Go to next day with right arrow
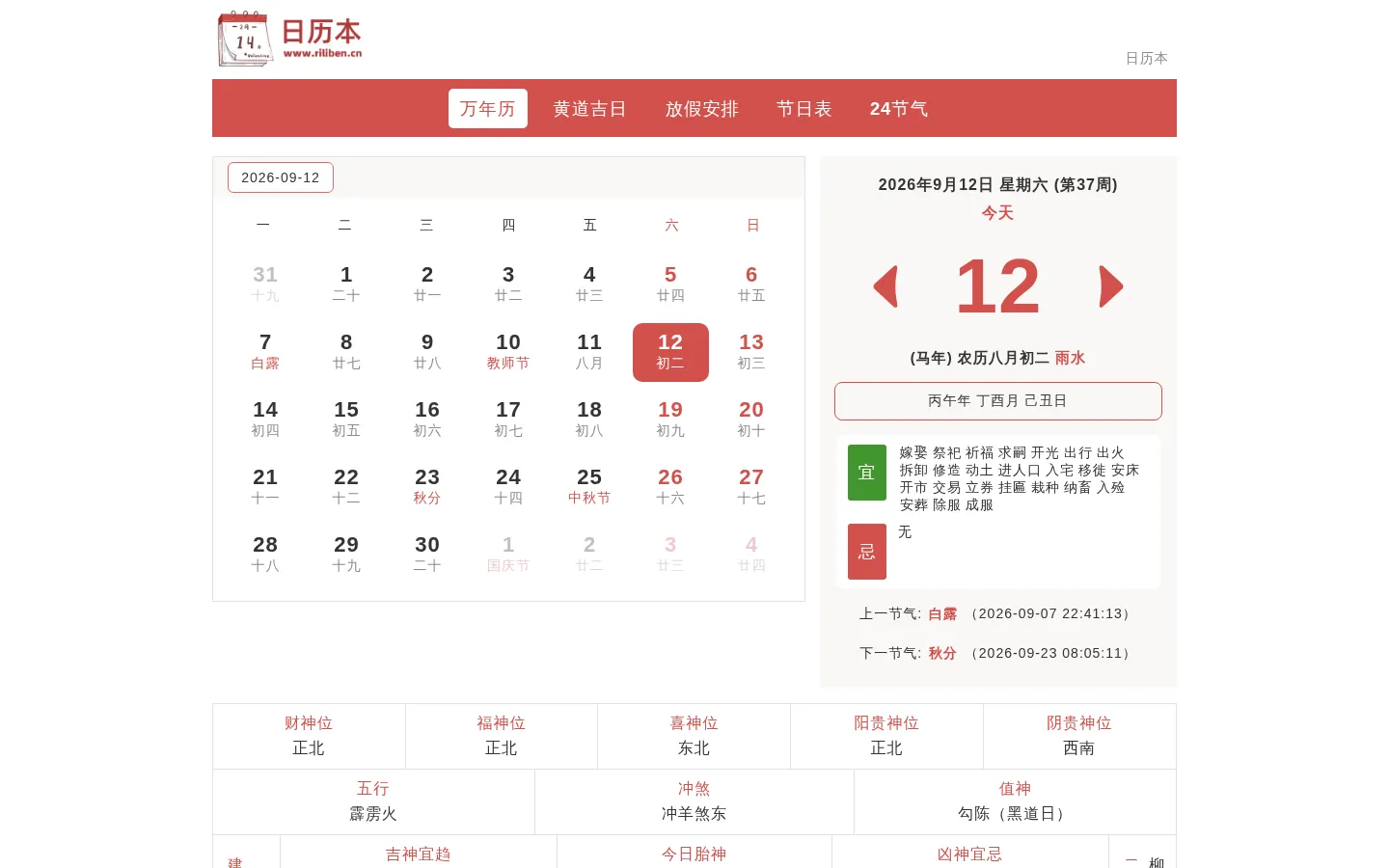1389x868 pixels. click(x=1111, y=286)
